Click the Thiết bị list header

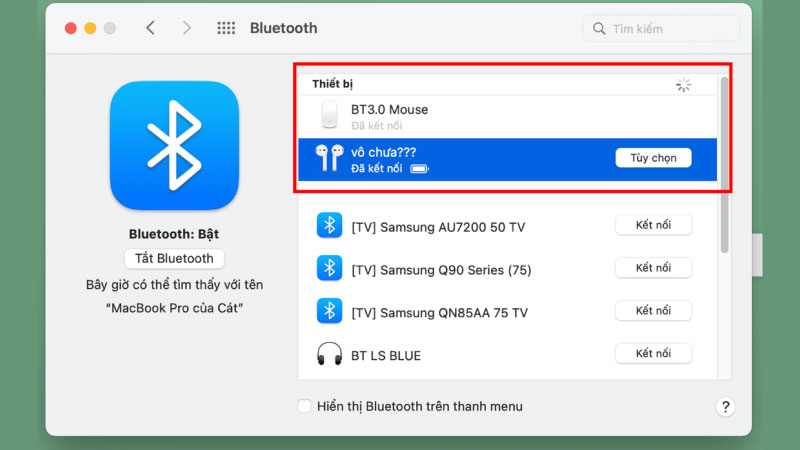tap(333, 84)
